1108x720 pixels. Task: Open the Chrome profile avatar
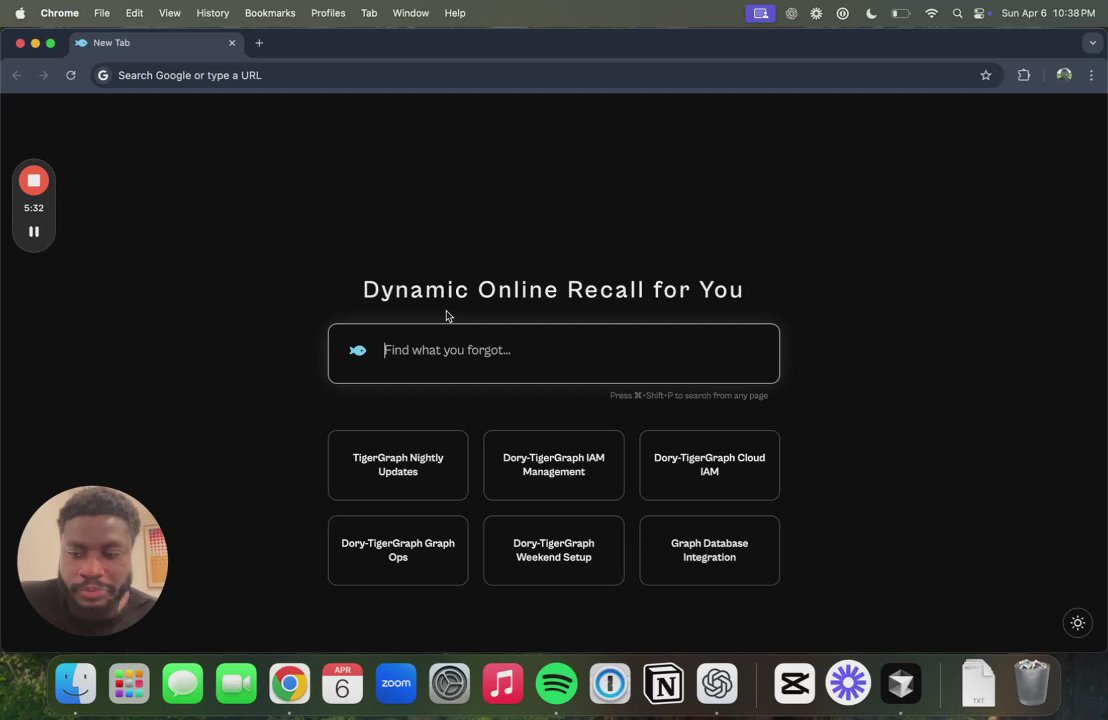tap(1063, 75)
